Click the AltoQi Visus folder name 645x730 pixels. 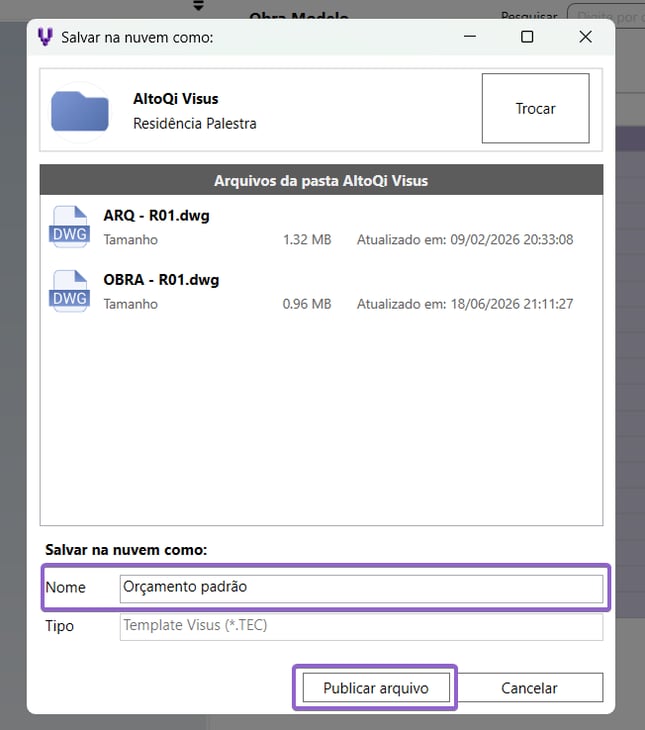tap(176, 99)
